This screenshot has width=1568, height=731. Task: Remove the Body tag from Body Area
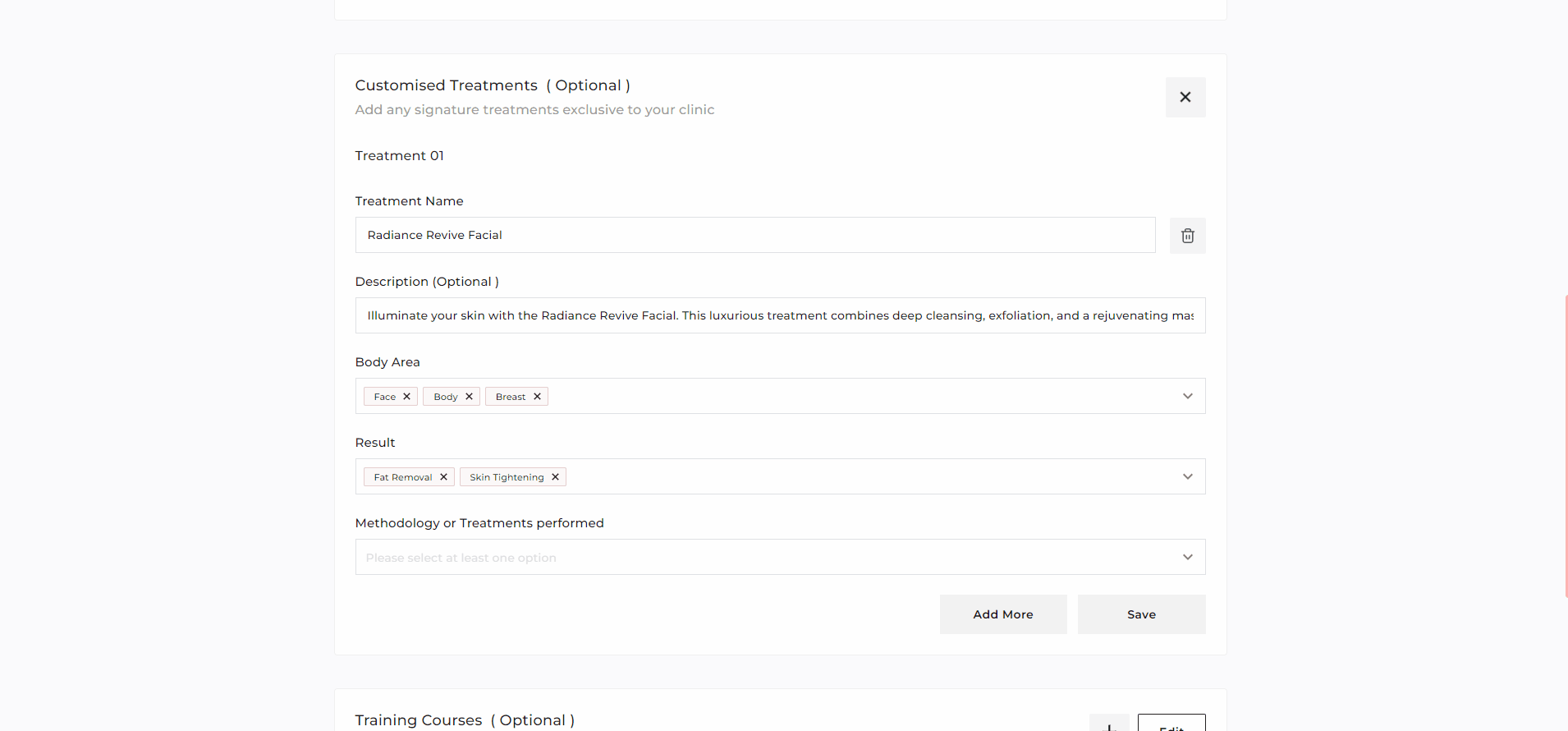469,397
